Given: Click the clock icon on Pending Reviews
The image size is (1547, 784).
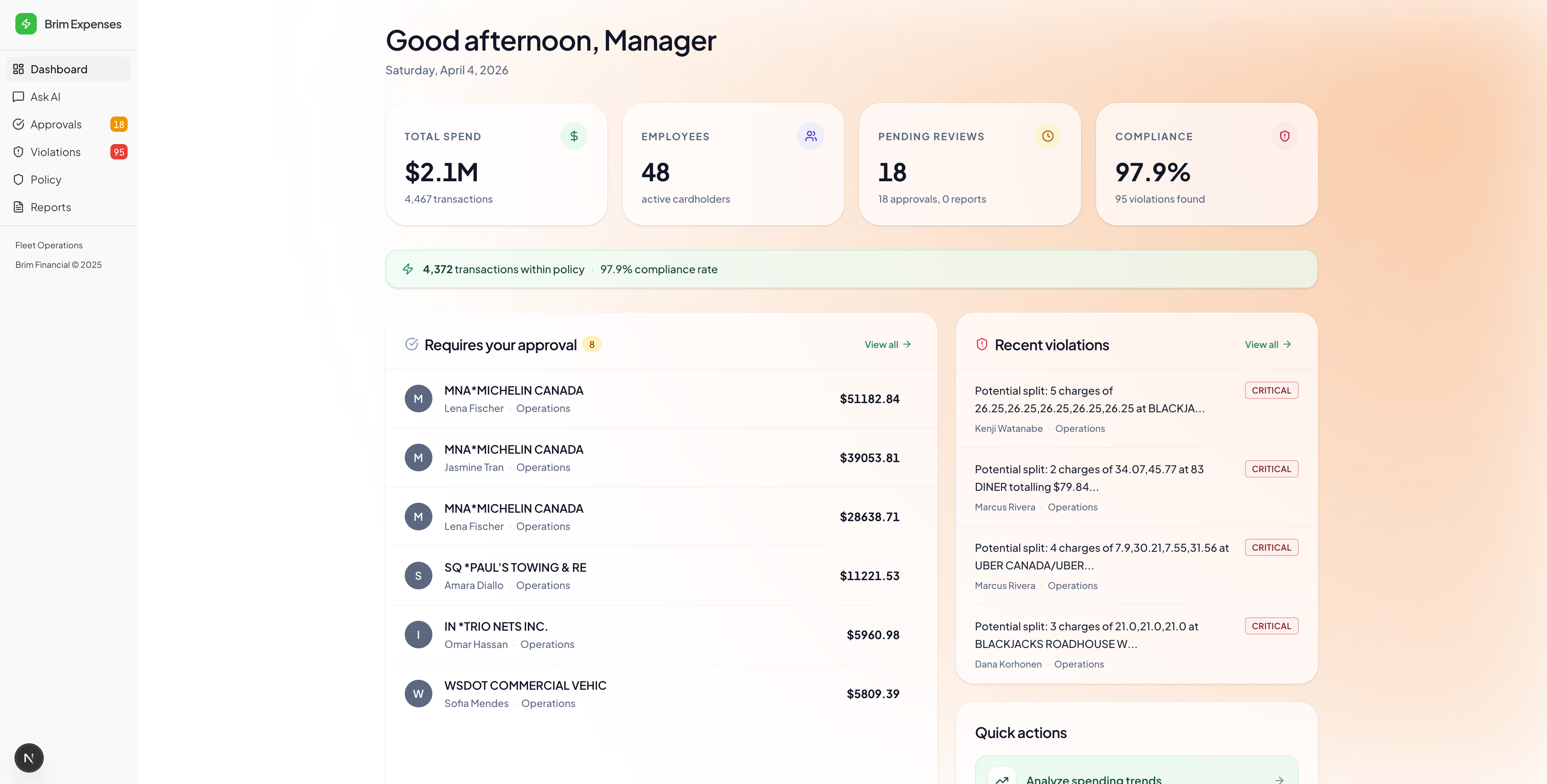Looking at the screenshot, I should (x=1047, y=136).
